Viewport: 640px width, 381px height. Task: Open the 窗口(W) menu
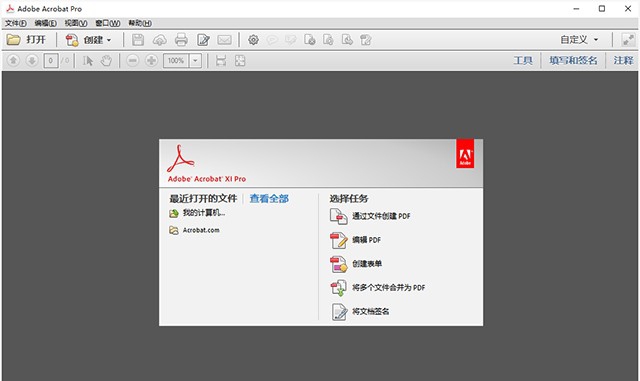tap(108, 23)
